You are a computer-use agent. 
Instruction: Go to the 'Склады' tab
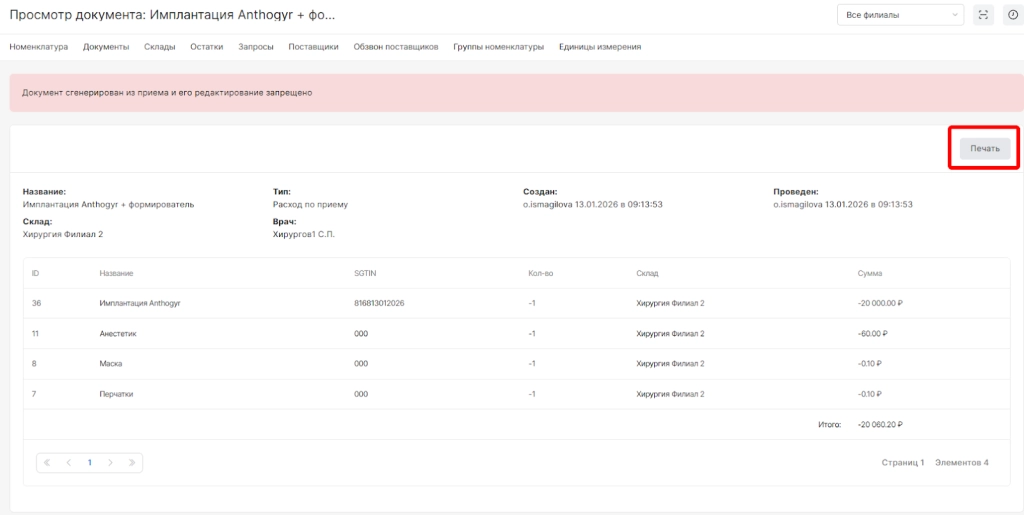[x=159, y=47]
